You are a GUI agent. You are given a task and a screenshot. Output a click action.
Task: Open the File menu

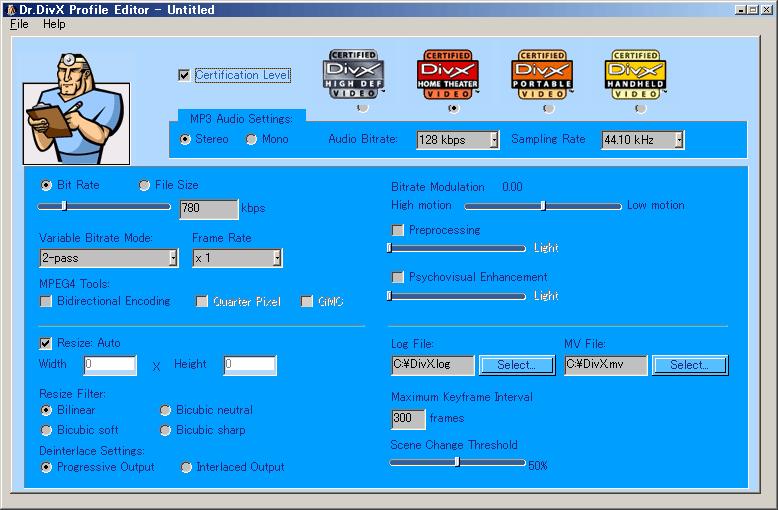click(x=19, y=24)
